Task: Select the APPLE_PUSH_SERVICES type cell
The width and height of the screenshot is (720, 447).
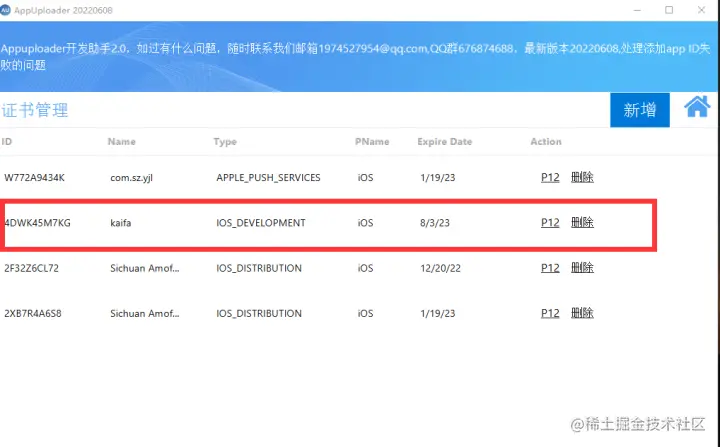Action: (x=268, y=178)
